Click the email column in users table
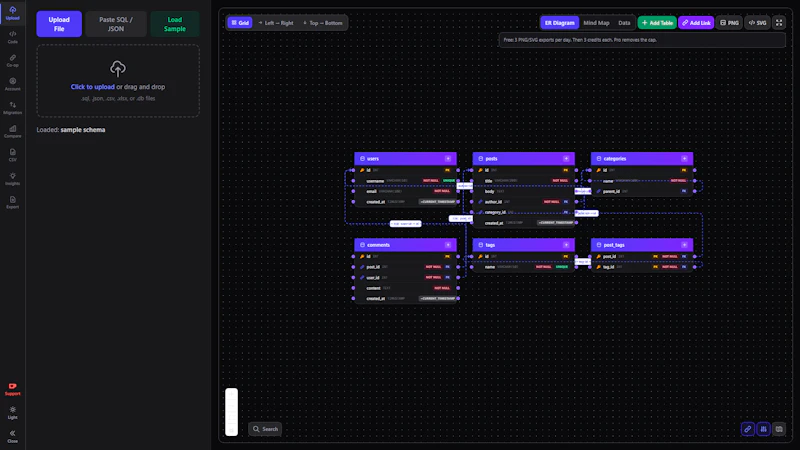 [406, 191]
